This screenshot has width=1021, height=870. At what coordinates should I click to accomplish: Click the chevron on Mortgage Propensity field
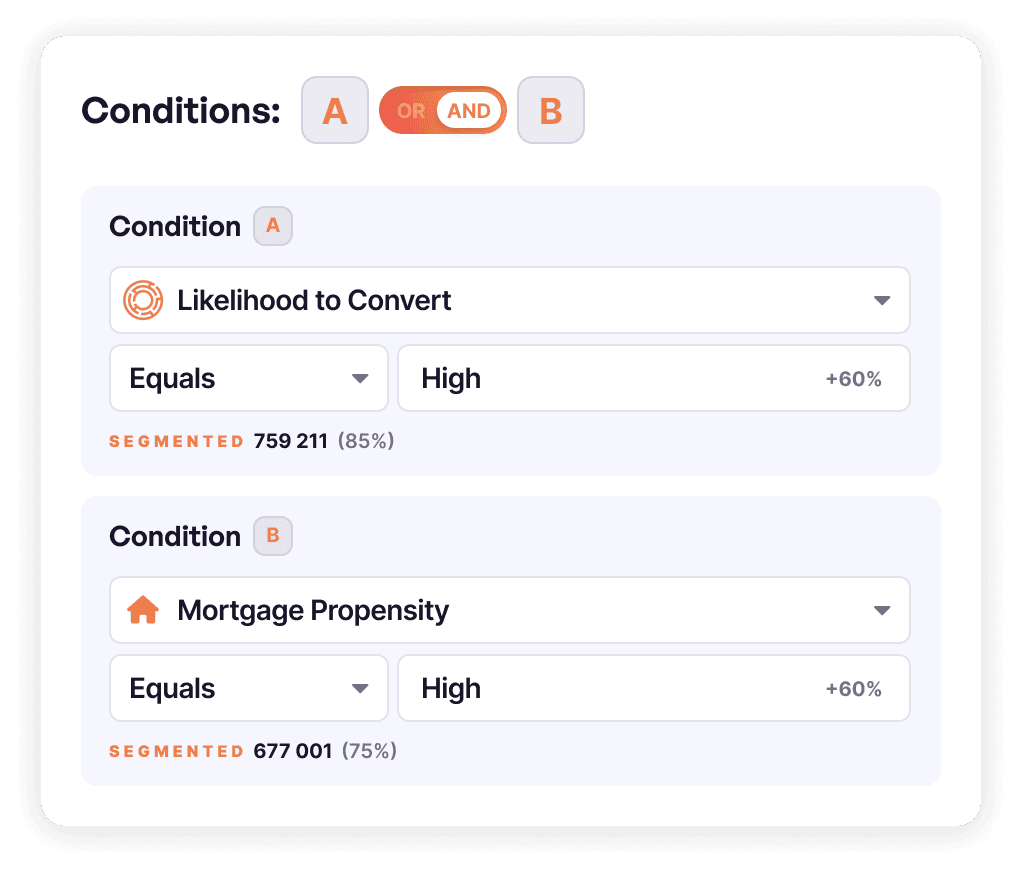882,610
